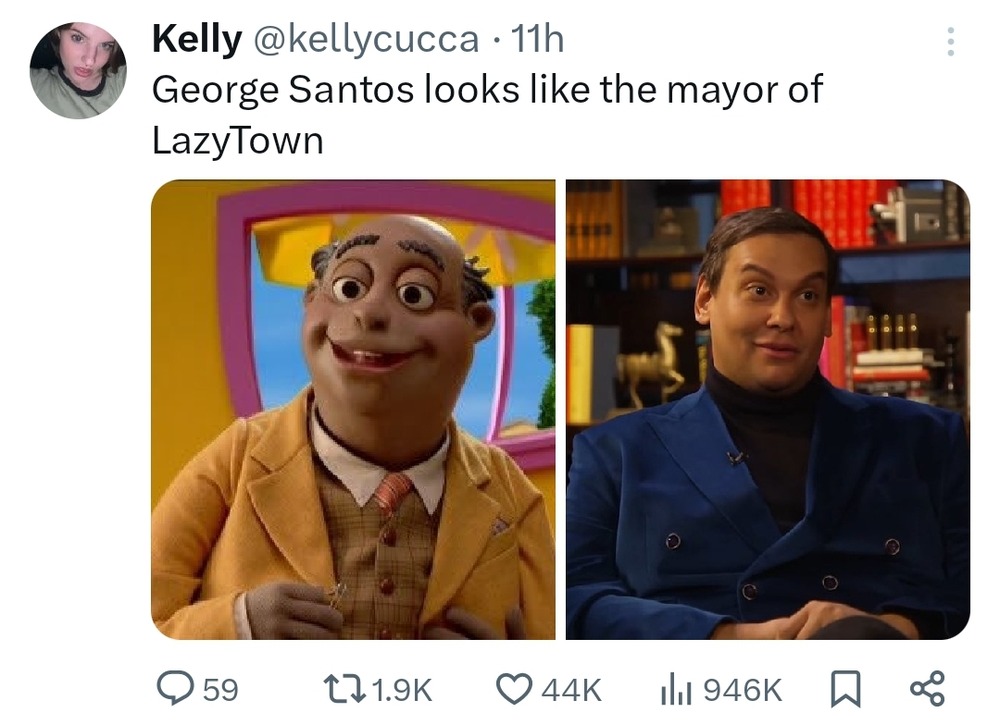This screenshot has height=725, width=1000.
Task: Click the 59 replies count
Action: coord(221,690)
